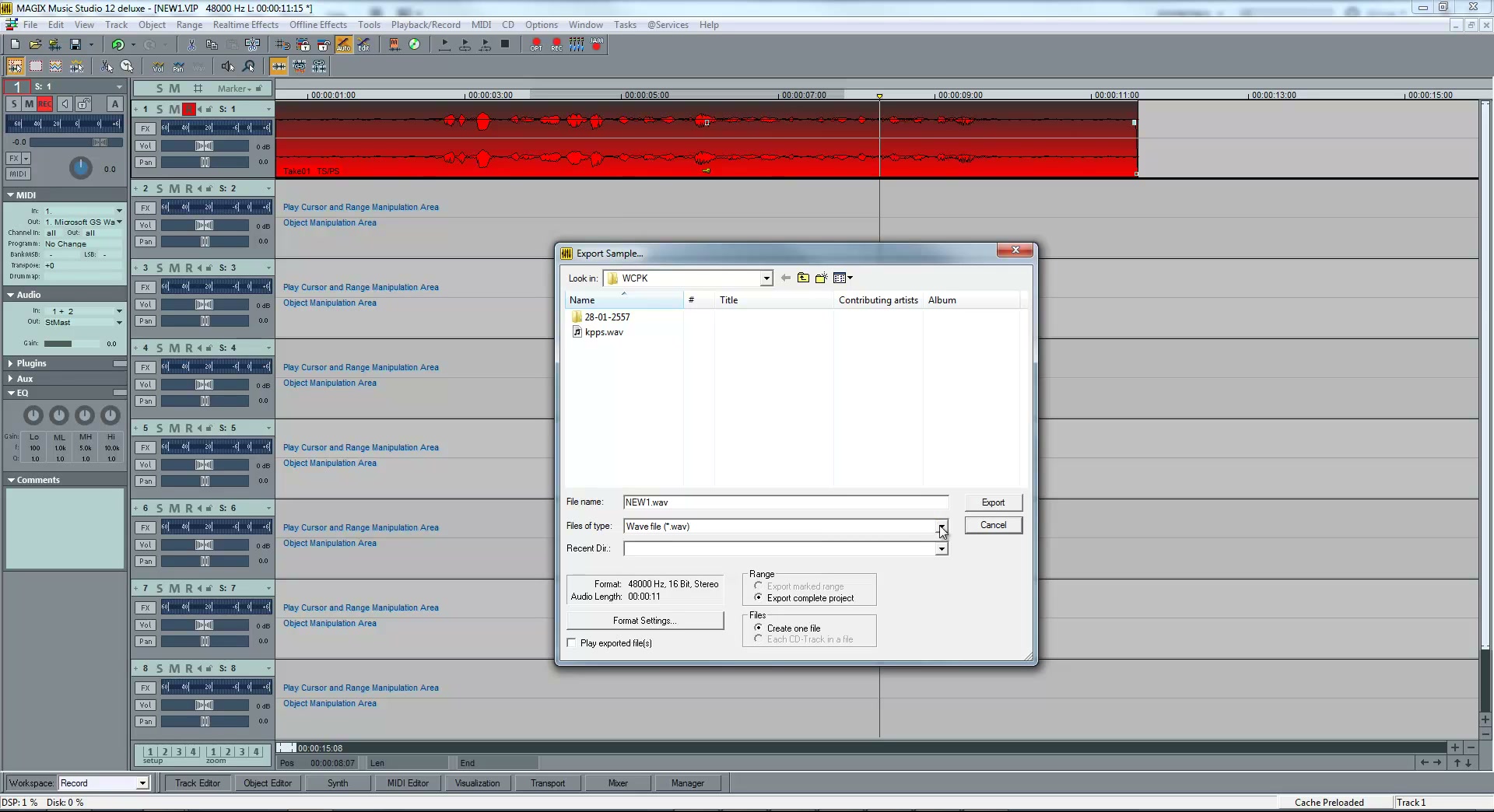The height and width of the screenshot is (812, 1494).
Task: Open the Offline Effects menu
Action: coord(318,25)
